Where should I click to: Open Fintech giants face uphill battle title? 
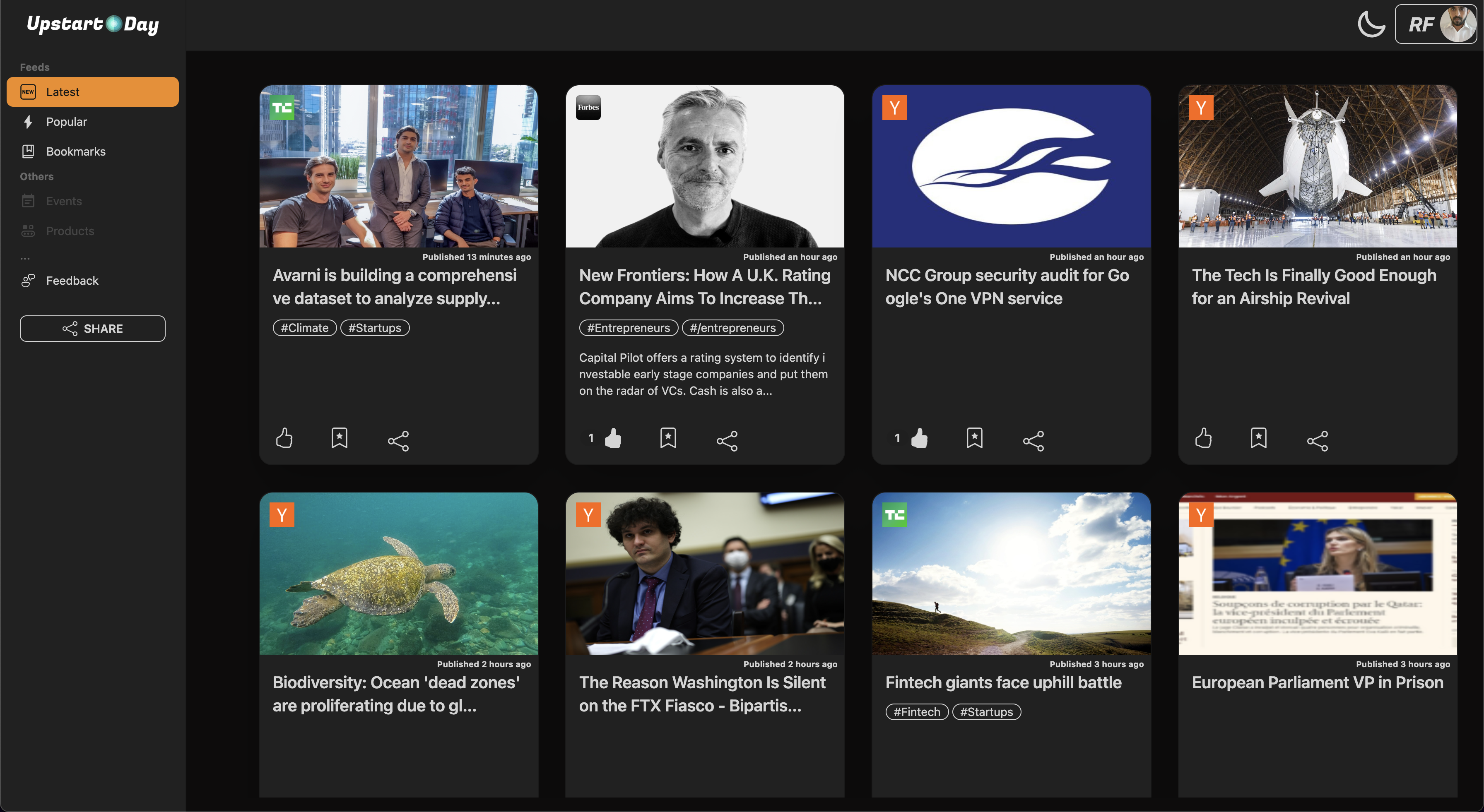click(x=1004, y=682)
